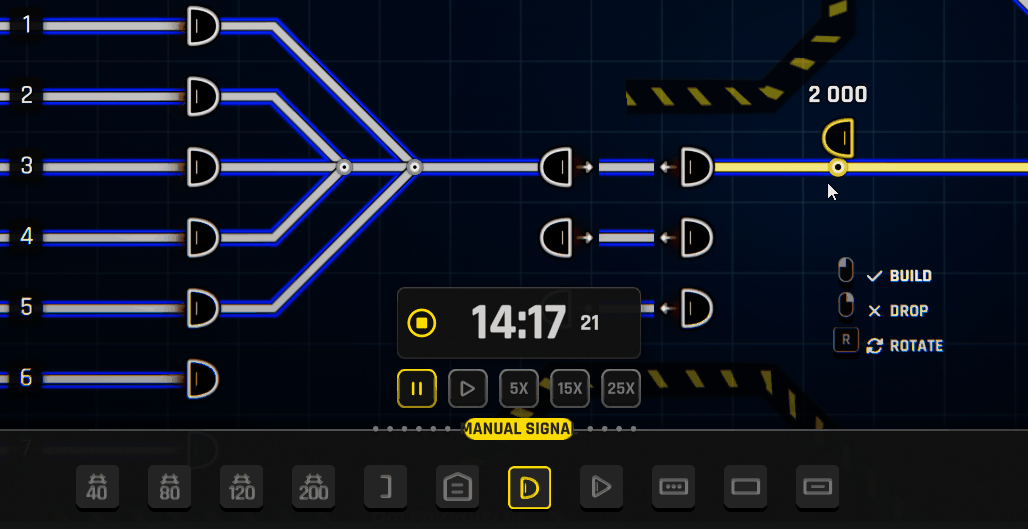Select the depot building tool in toolbar
Image resolution: width=1028 pixels, height=529 pixels.
tap(458, 487)
